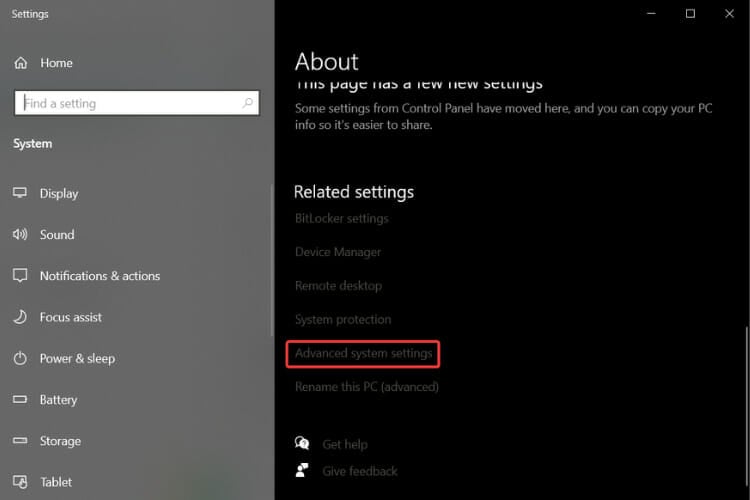750x500 pixels.
Task: Click the Sound speaker icon
Action: point(20,235)
